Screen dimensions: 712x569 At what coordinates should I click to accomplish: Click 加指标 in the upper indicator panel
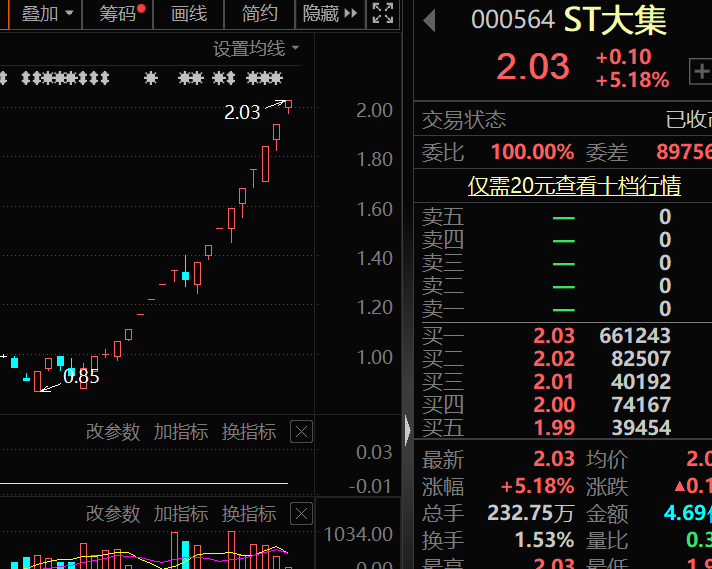181,432
